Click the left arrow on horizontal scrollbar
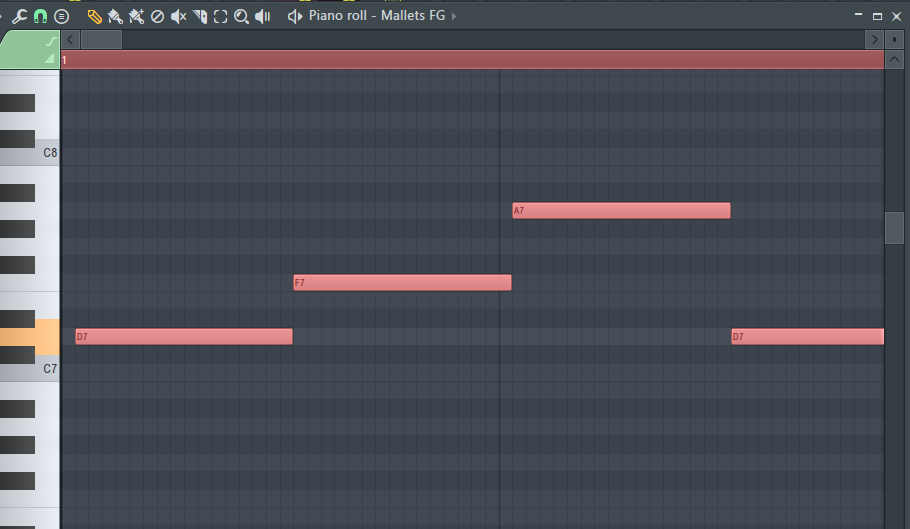Screen dimensions: 910x529 tap(70, 39)
